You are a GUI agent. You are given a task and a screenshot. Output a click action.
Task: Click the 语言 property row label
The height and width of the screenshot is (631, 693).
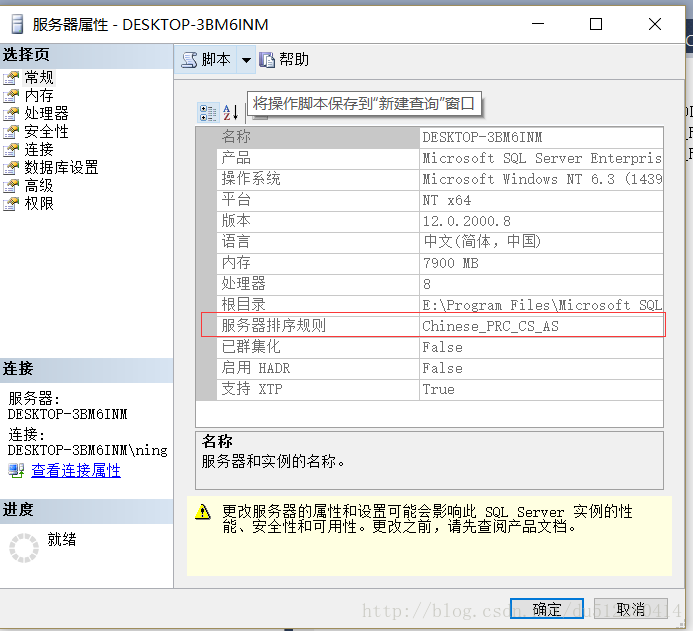[x=236, y=242]
